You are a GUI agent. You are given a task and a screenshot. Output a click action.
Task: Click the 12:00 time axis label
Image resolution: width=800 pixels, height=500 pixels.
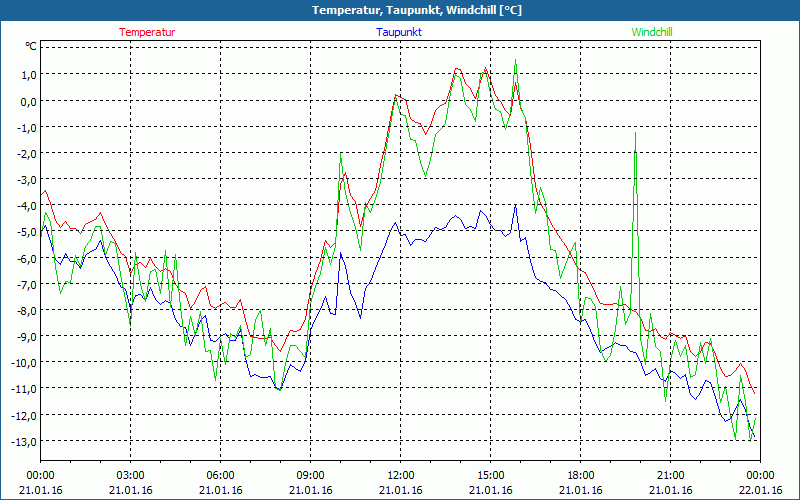(401, 476)
